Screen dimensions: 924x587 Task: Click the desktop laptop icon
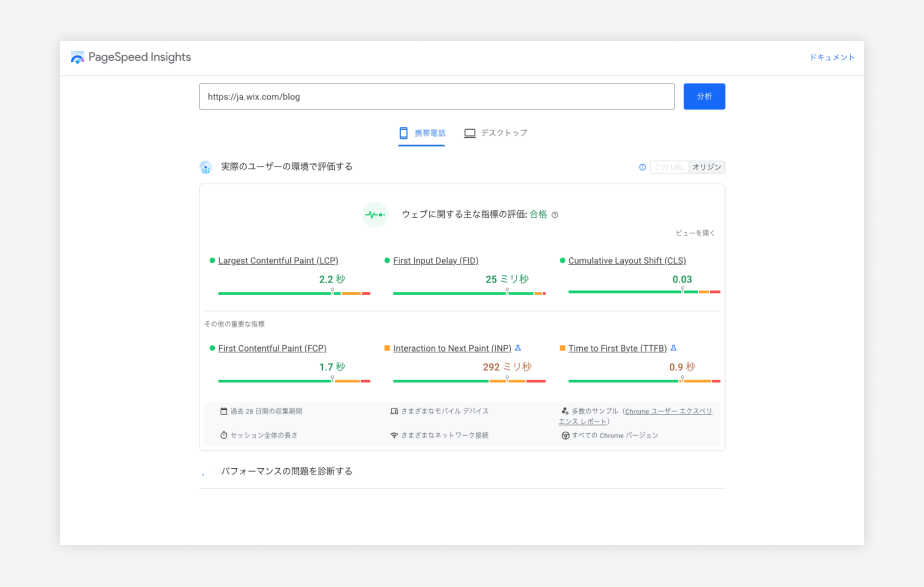pyautogui.click(x=470, y=134)
